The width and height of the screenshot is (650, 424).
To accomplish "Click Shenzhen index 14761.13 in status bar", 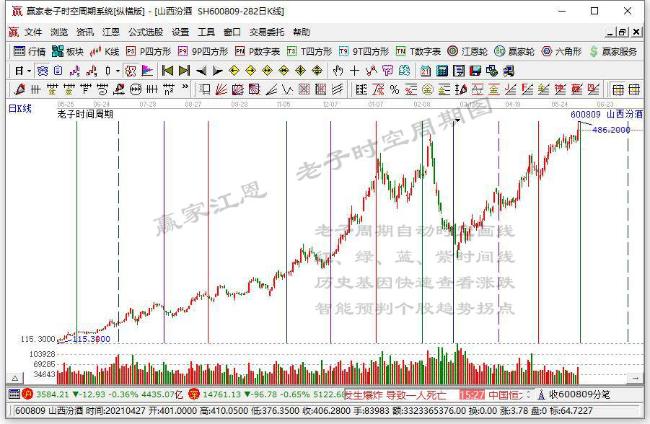I will [x=221, y=394].
